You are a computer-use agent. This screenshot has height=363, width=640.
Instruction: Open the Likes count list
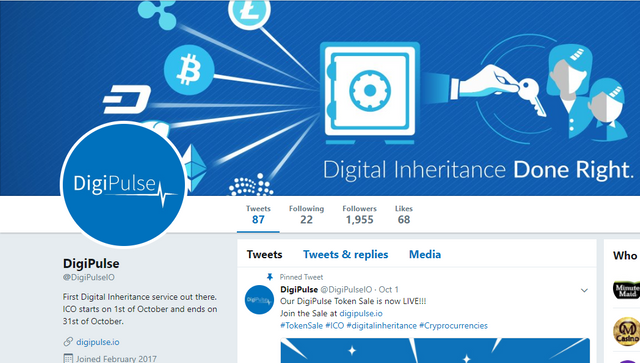click(404, 215)
